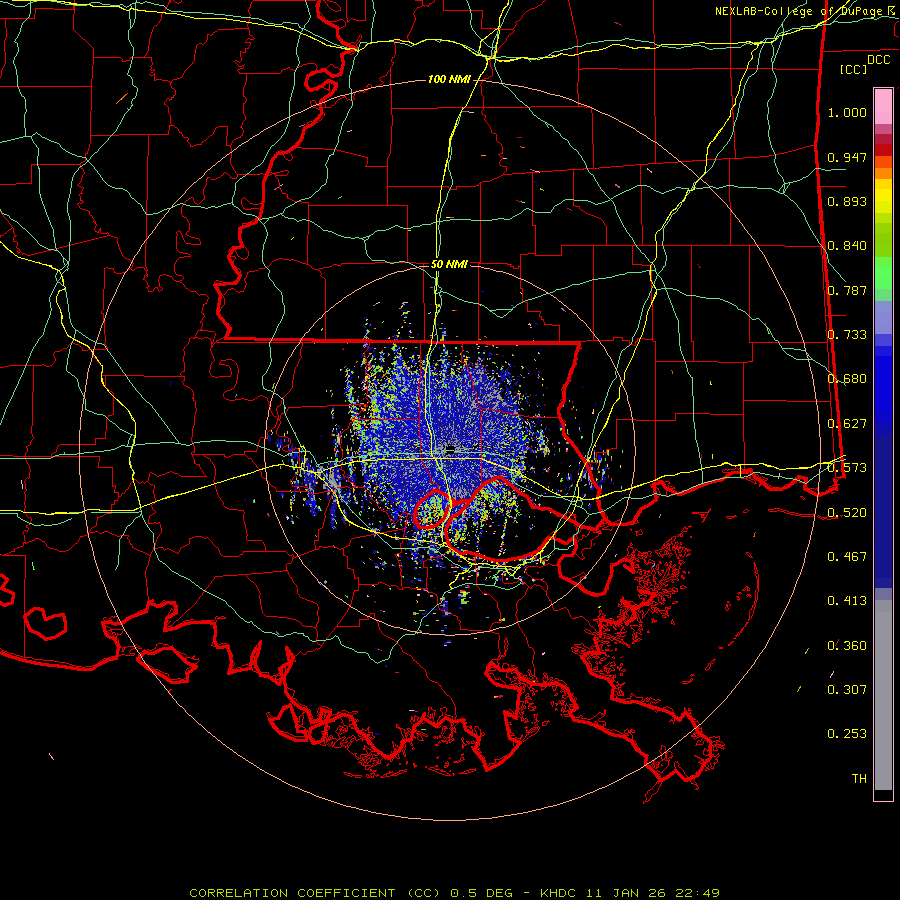Click the 0.467 scale label

tap(847, 557)
